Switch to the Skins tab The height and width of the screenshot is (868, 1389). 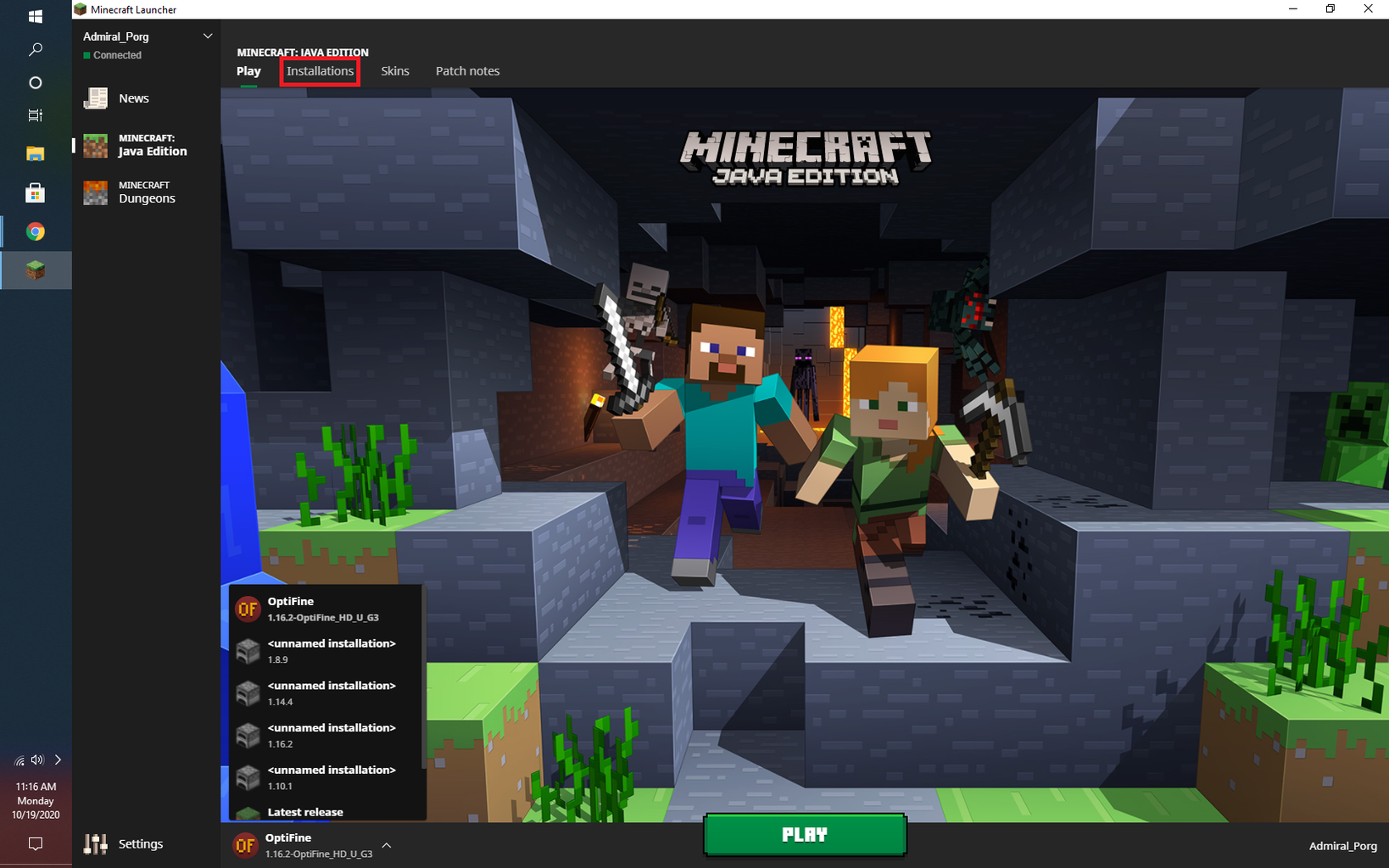pyautogui.click(x=394, y=71)
